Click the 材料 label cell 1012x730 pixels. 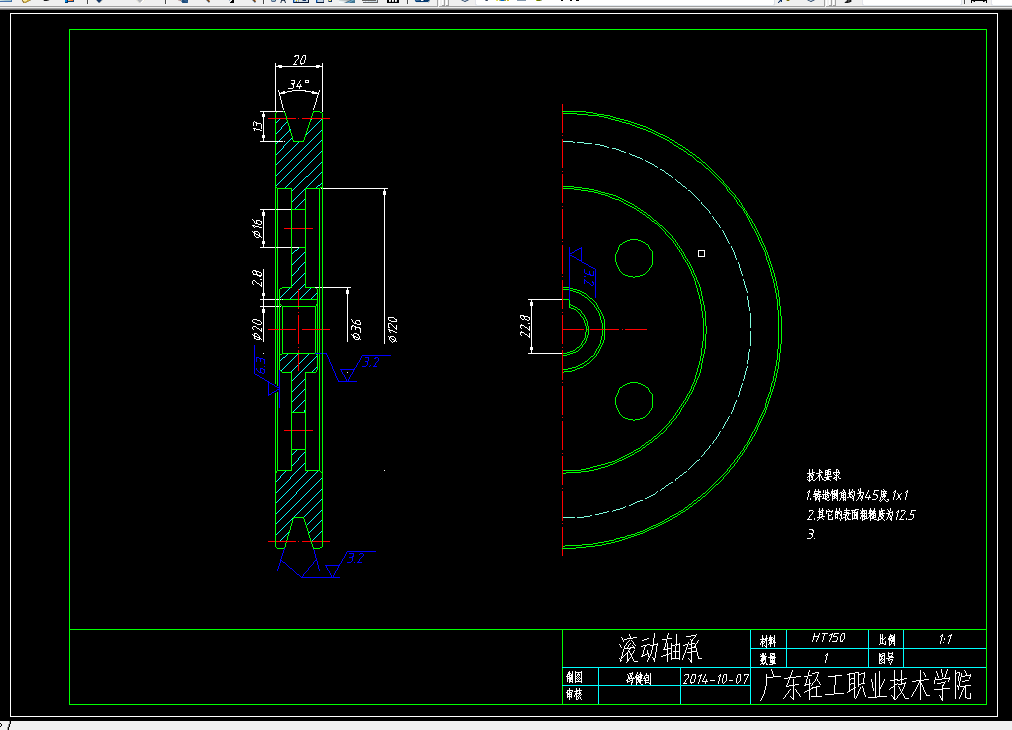click(767, 641)
